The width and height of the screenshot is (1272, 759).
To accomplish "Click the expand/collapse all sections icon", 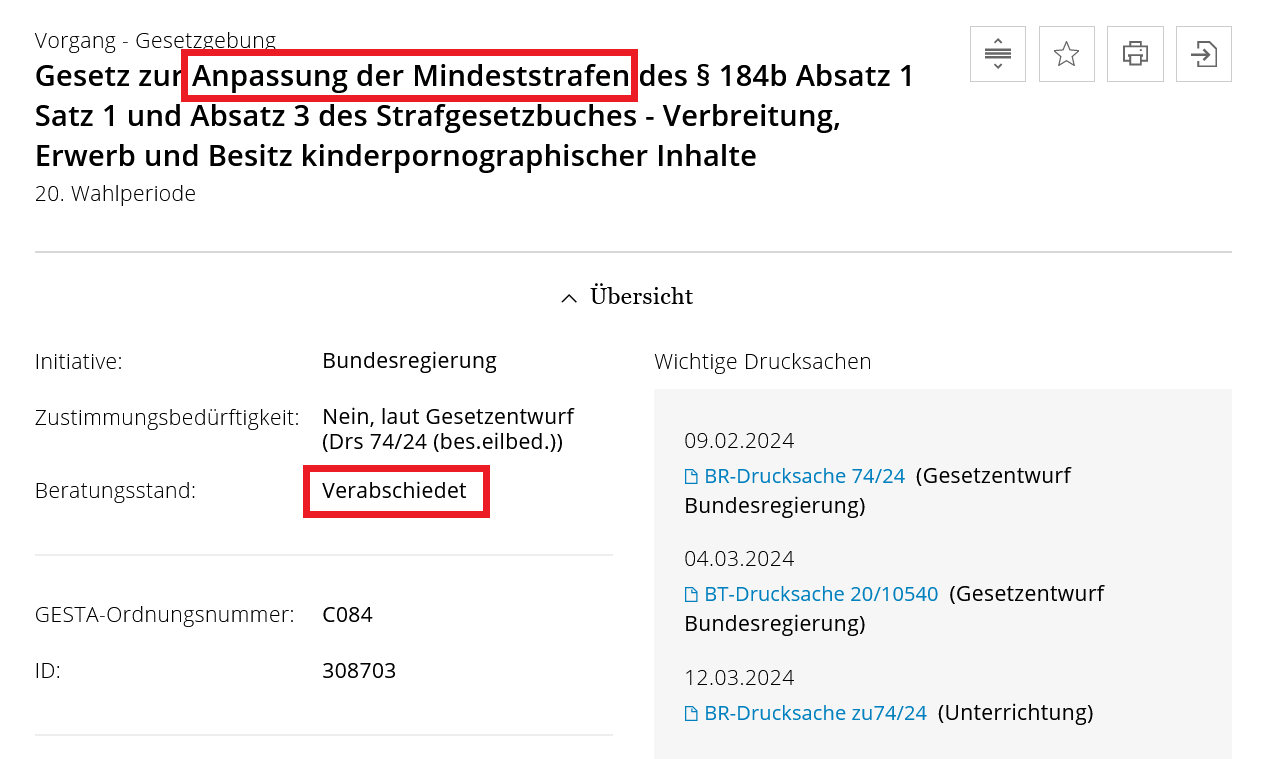I will pos(997,54).
